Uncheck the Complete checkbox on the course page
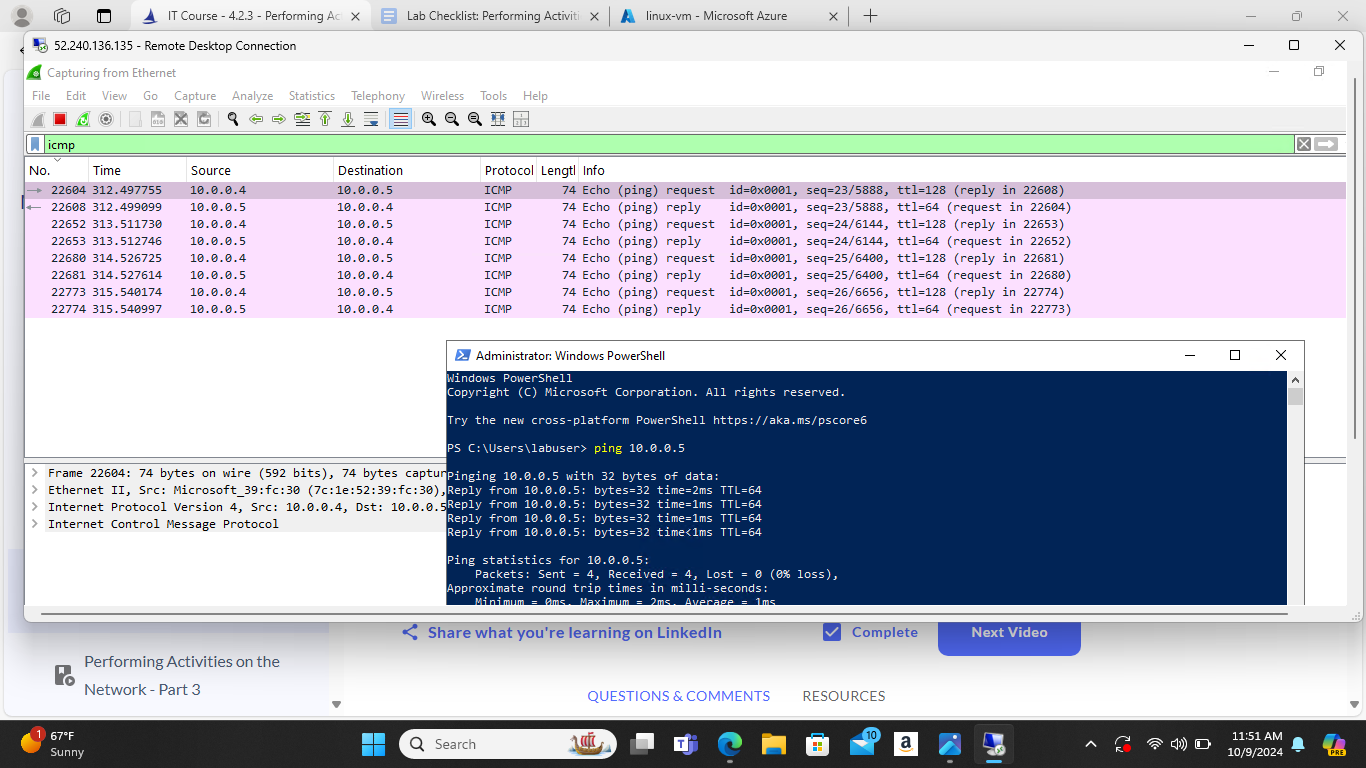 click(833, 632)
